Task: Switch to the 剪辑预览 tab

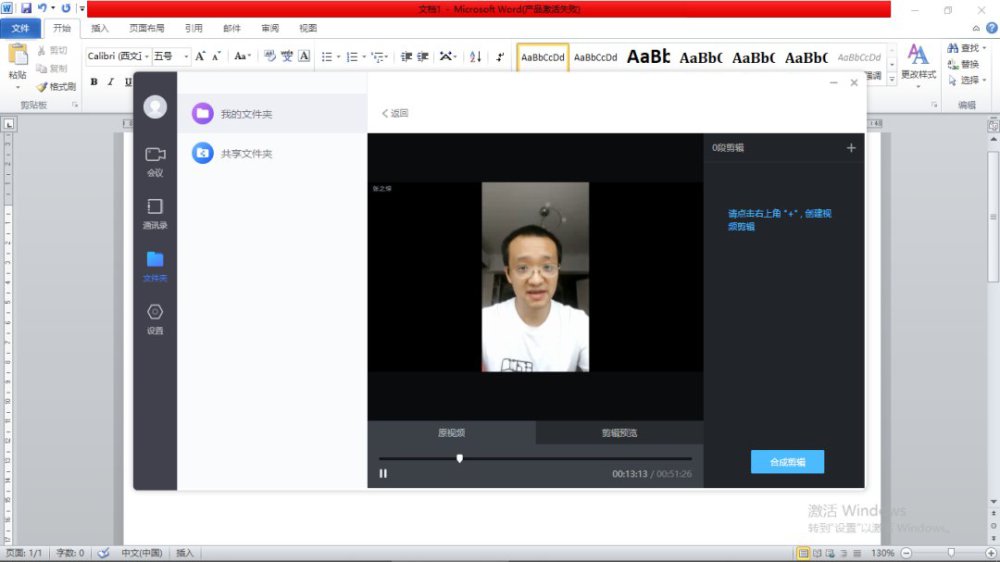Action: coord(619,433)
